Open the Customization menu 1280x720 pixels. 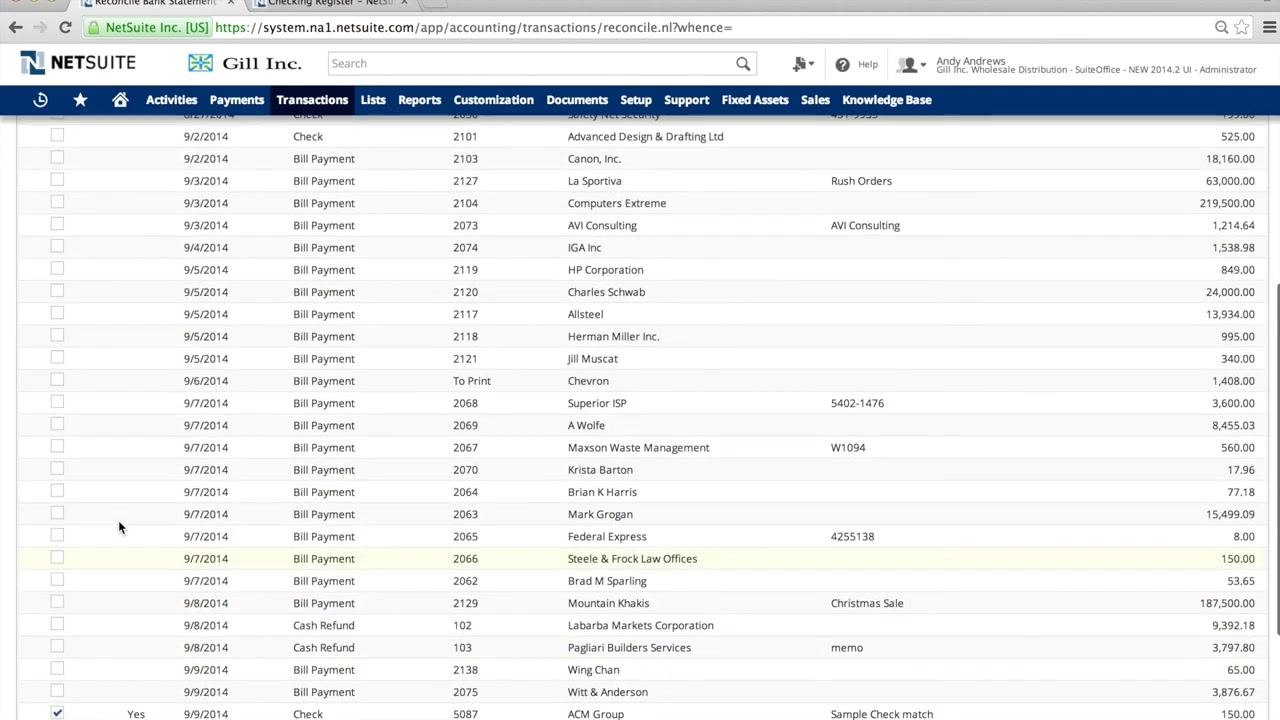tap(493, 100)
